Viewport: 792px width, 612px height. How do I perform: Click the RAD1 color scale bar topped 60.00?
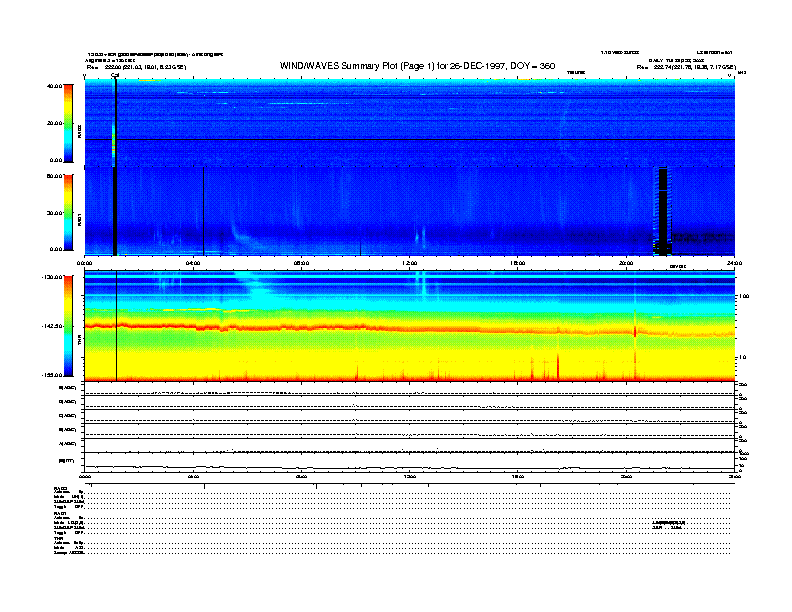(x=68, y=212)
